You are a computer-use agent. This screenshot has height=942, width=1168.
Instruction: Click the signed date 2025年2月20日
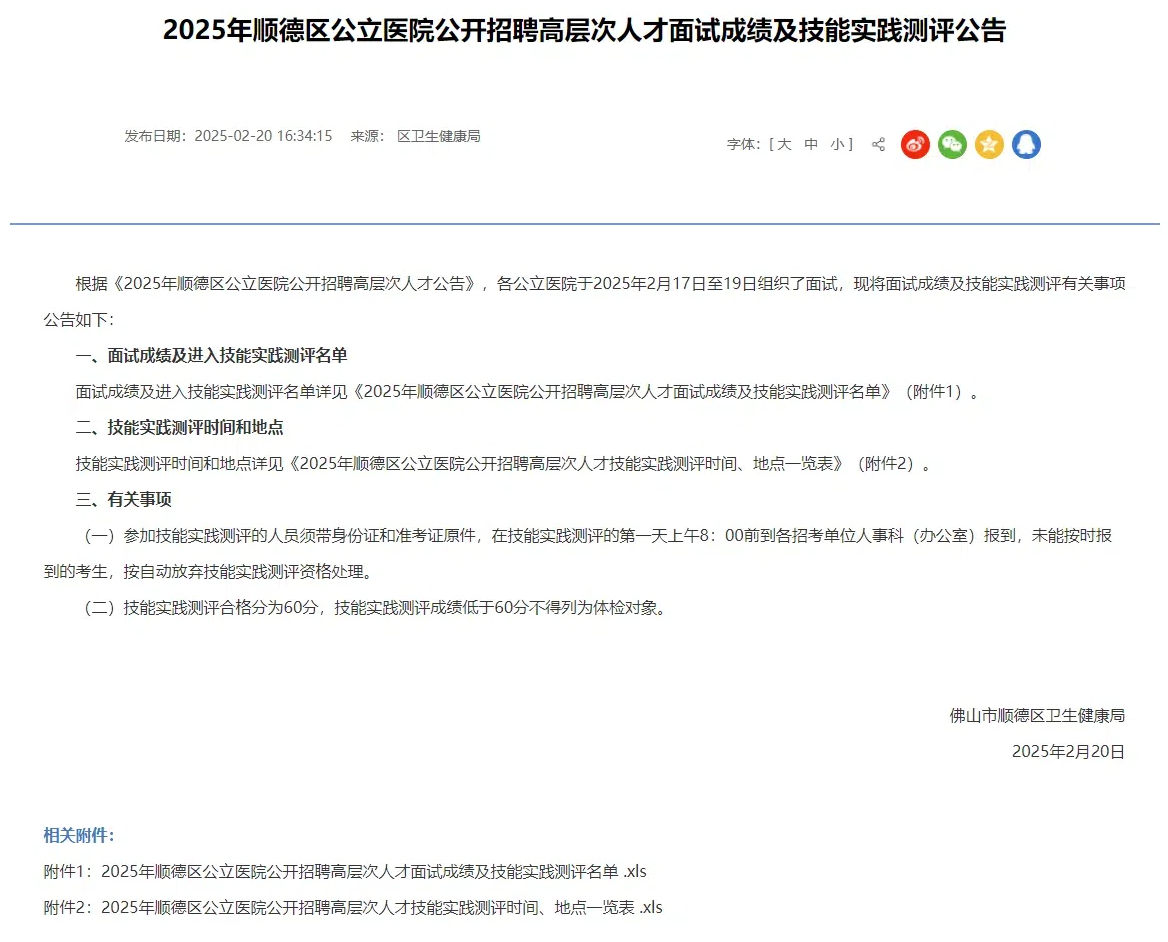(x=1068, y=752)
